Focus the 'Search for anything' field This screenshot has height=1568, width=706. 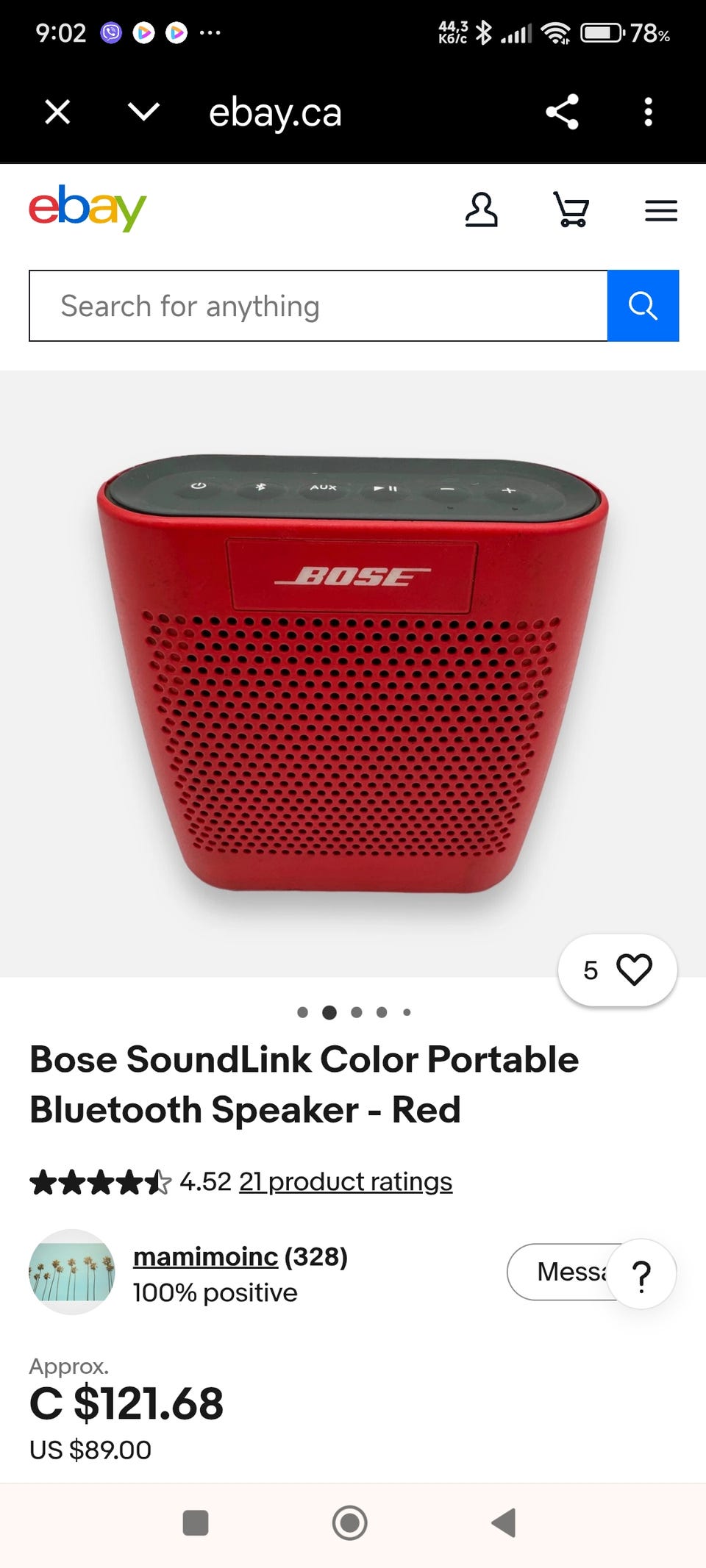(318, 306)
